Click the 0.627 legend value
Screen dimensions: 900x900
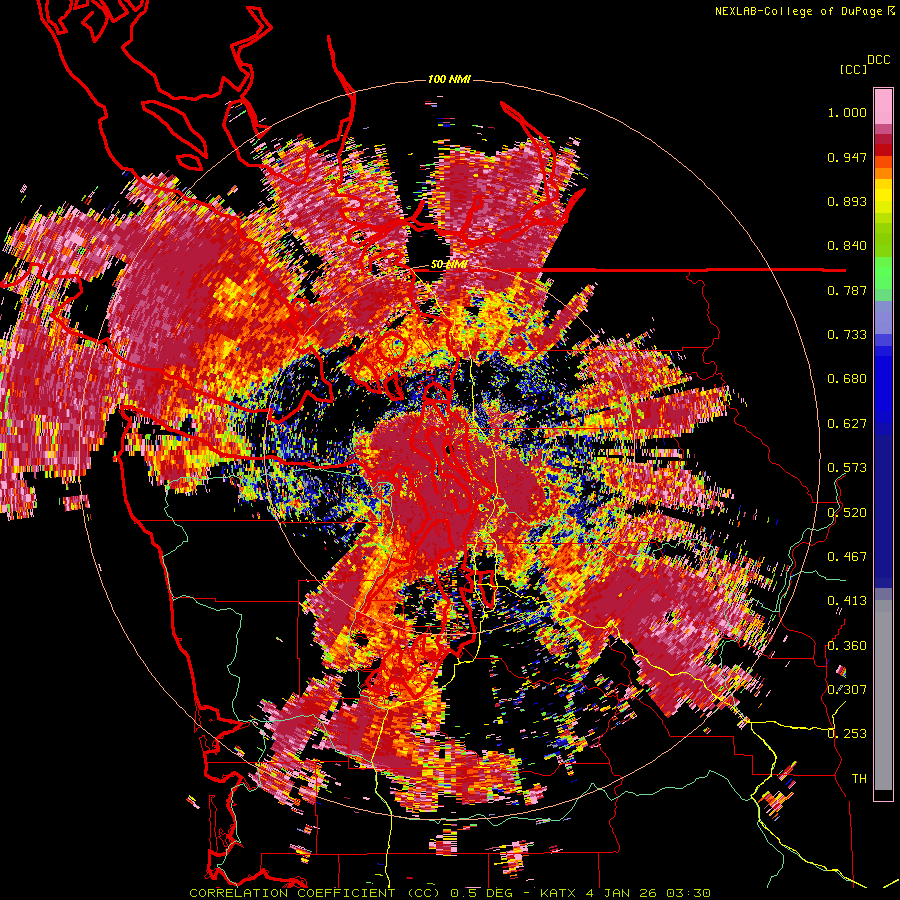(x=847, y=424)
